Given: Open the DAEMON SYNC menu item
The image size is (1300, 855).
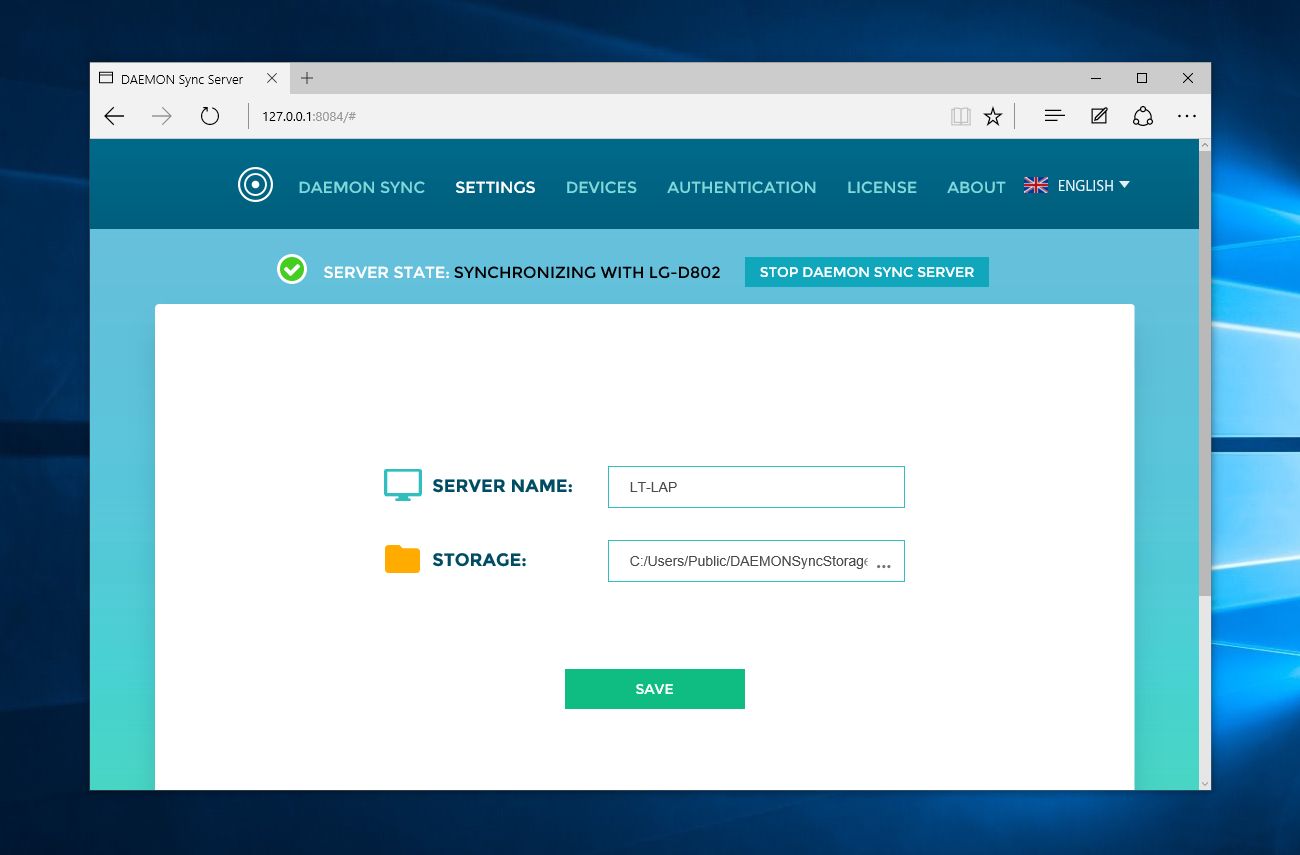Looking at the screenshot, I should 361,187.
